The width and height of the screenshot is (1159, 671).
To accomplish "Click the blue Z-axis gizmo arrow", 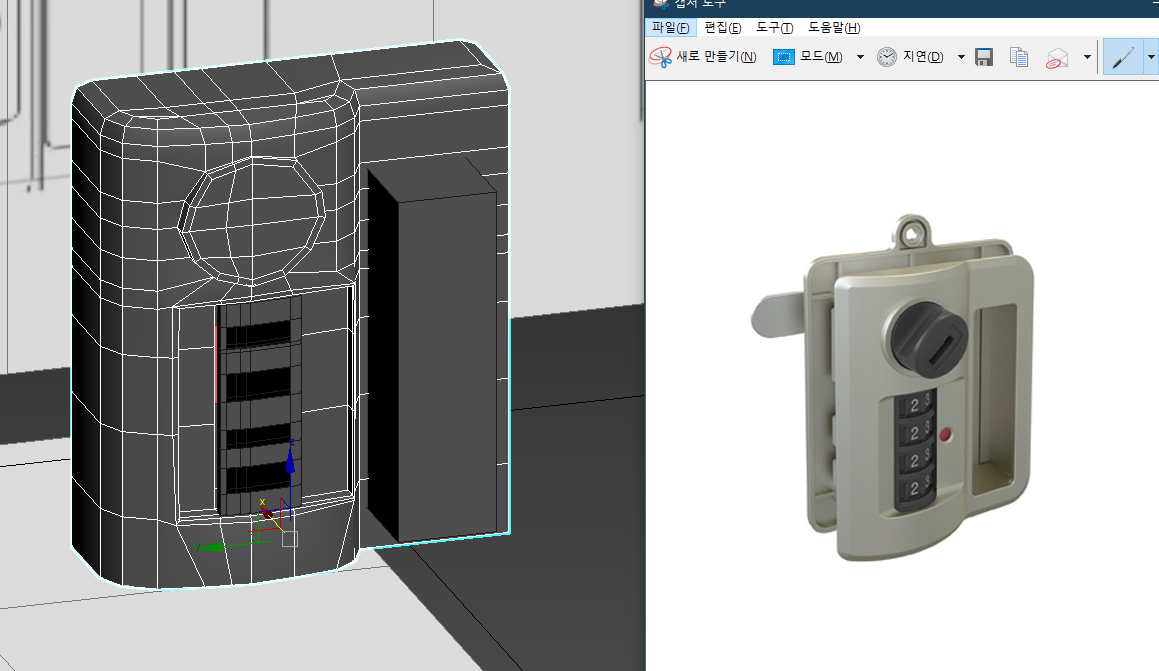I will [290, 460].
